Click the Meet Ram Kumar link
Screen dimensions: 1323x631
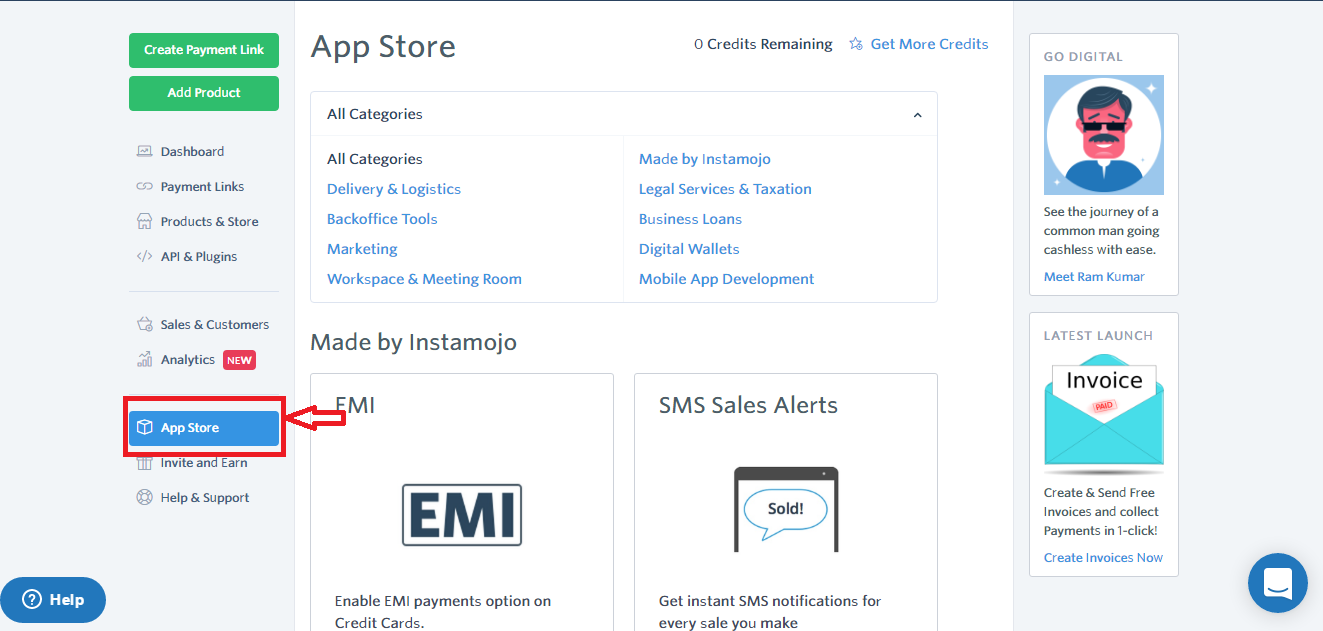1094,277
